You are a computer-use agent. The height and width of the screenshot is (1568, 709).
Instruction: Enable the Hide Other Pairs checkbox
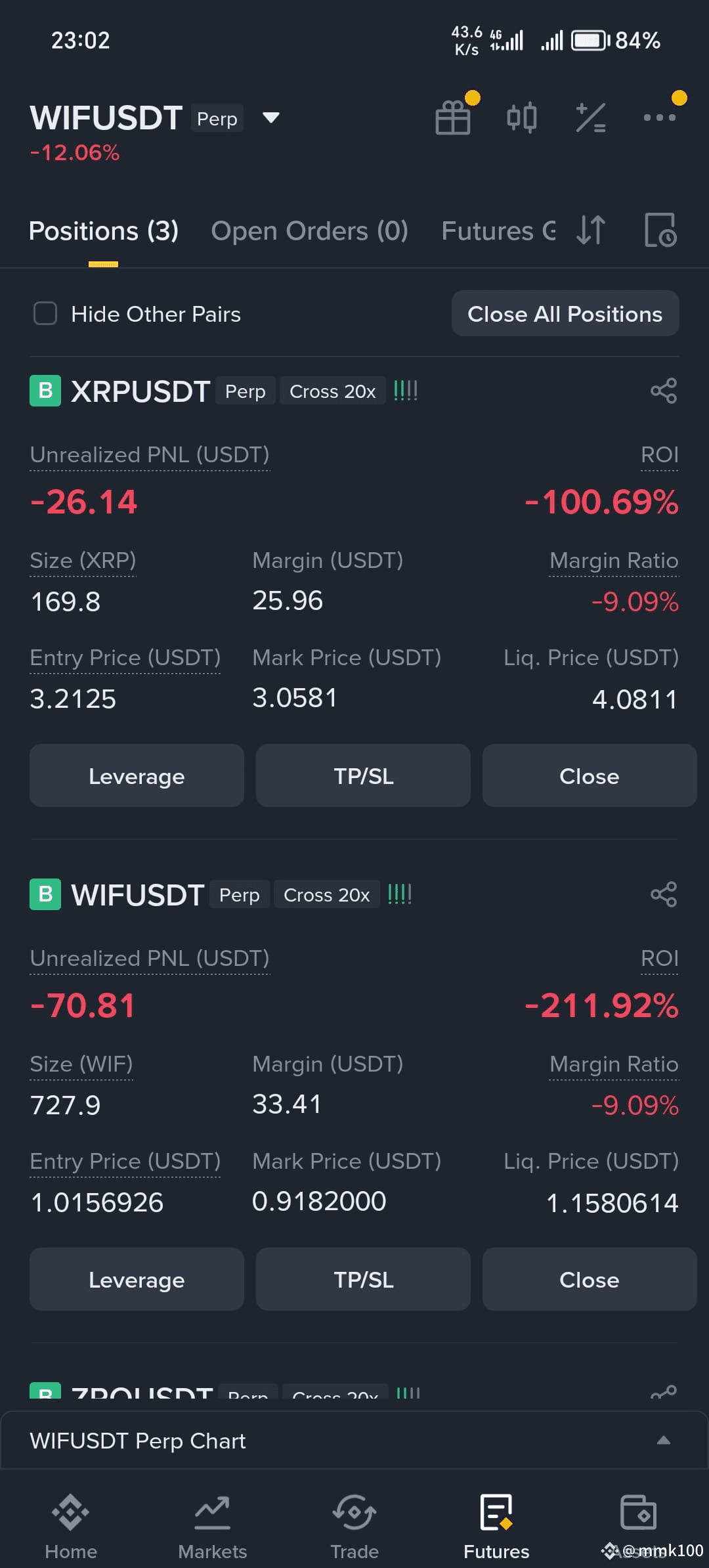pos(45,313)
